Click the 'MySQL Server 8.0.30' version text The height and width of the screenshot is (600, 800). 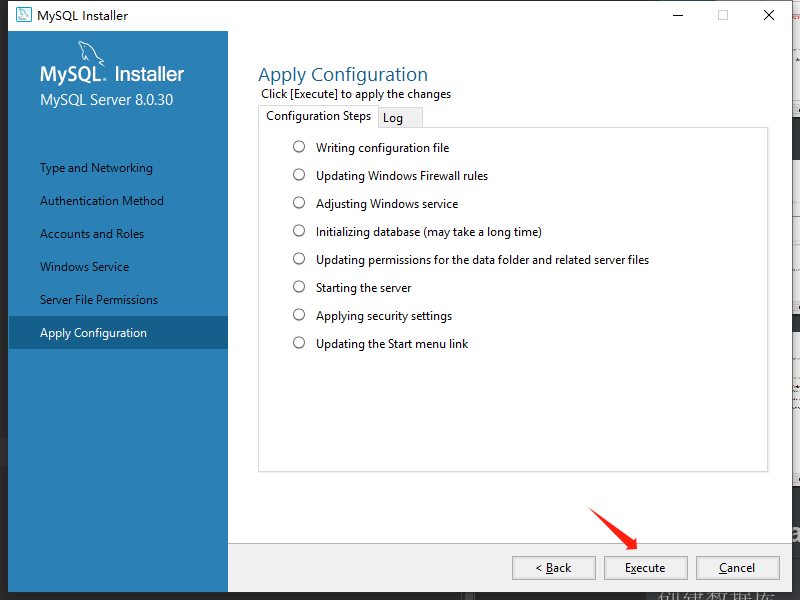[x=107, y=99]
